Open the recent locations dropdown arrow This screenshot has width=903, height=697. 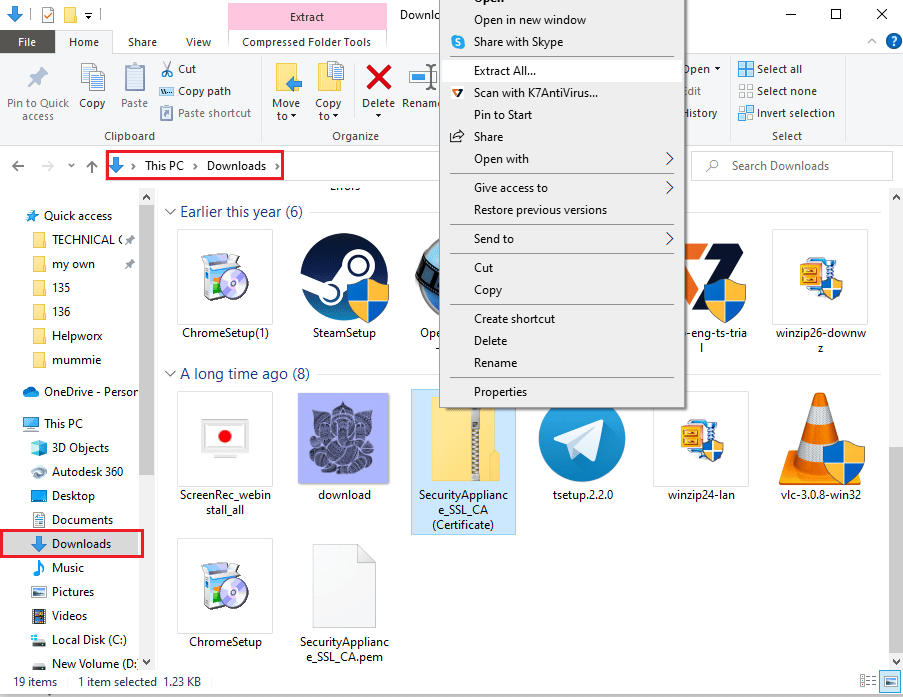71,166
